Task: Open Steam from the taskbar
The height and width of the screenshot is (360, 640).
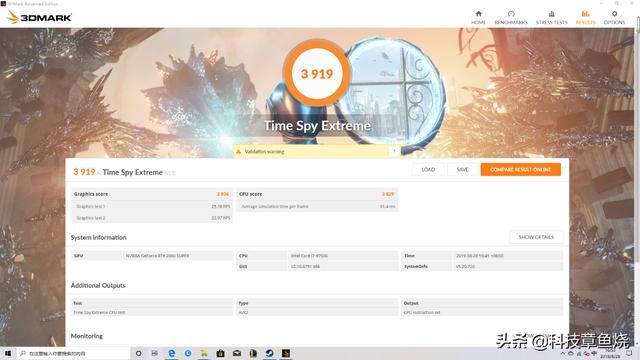Action: click(269, 353)
